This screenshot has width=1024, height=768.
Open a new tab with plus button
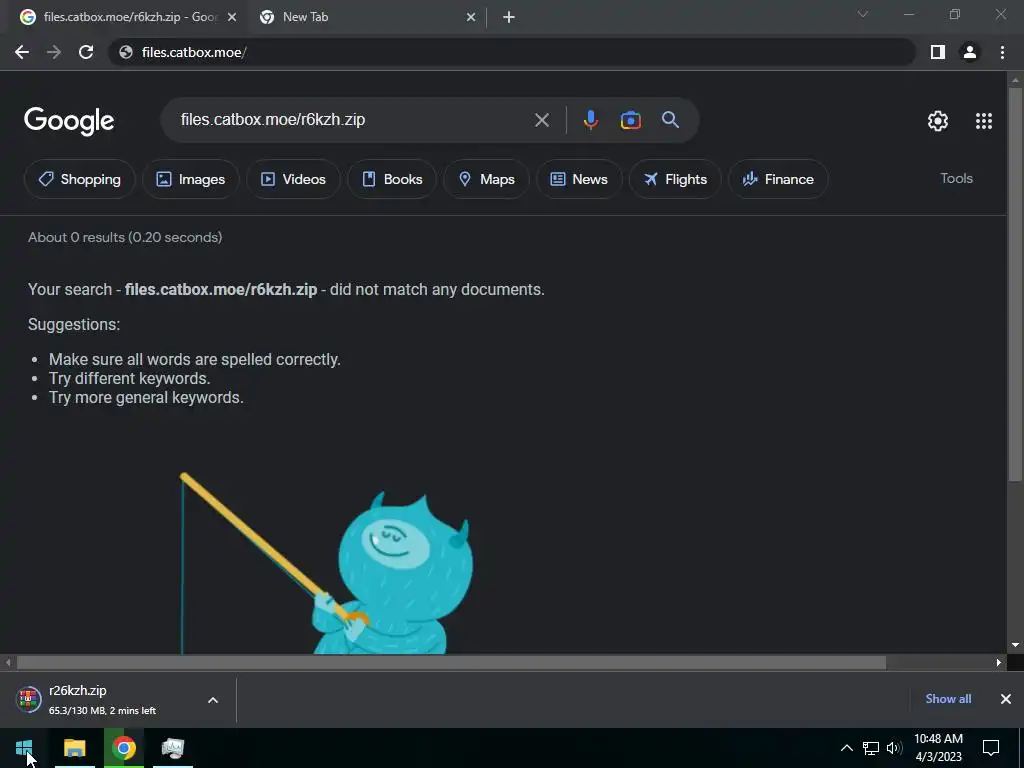(x=509, y=18)
